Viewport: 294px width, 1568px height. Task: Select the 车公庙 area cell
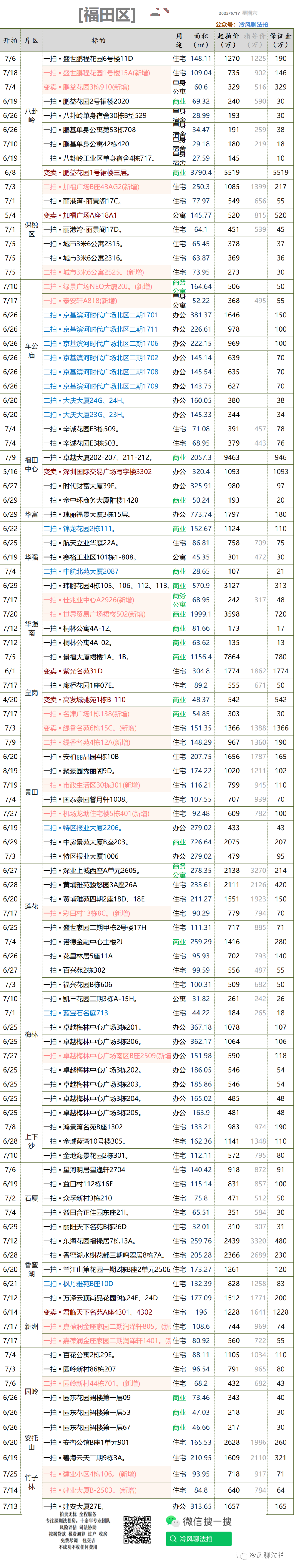pos(31,351)
